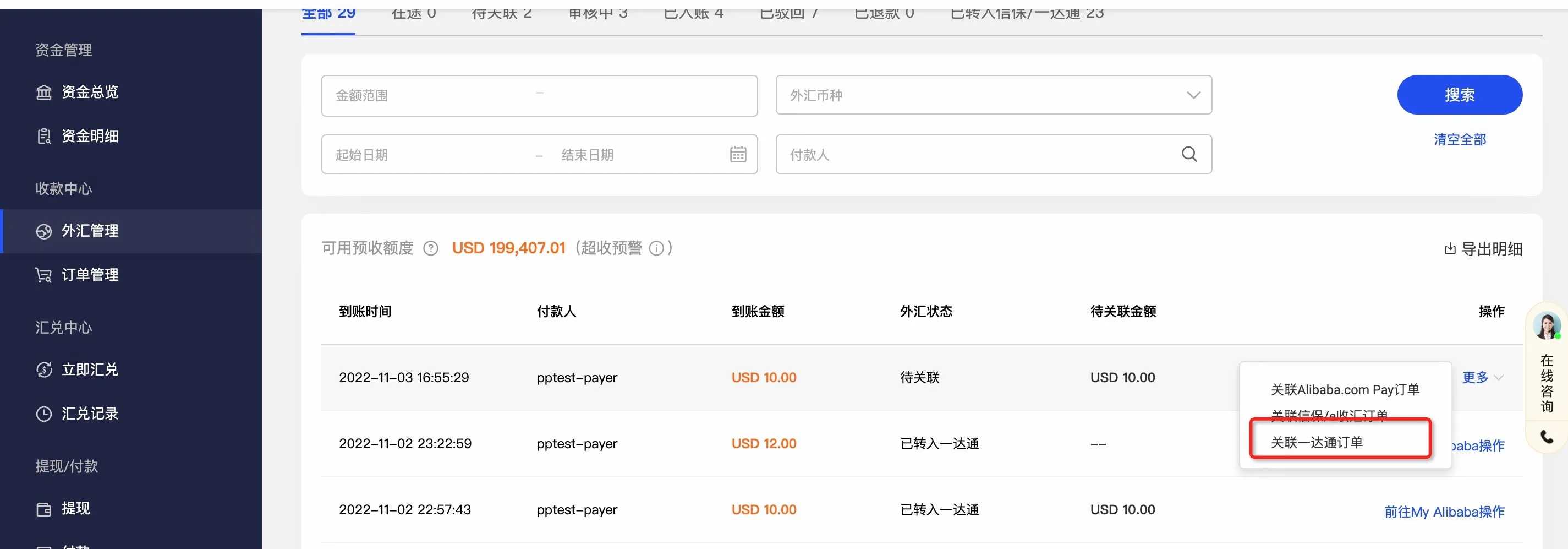Click the blue 搜索 button

click(1459, 95)
